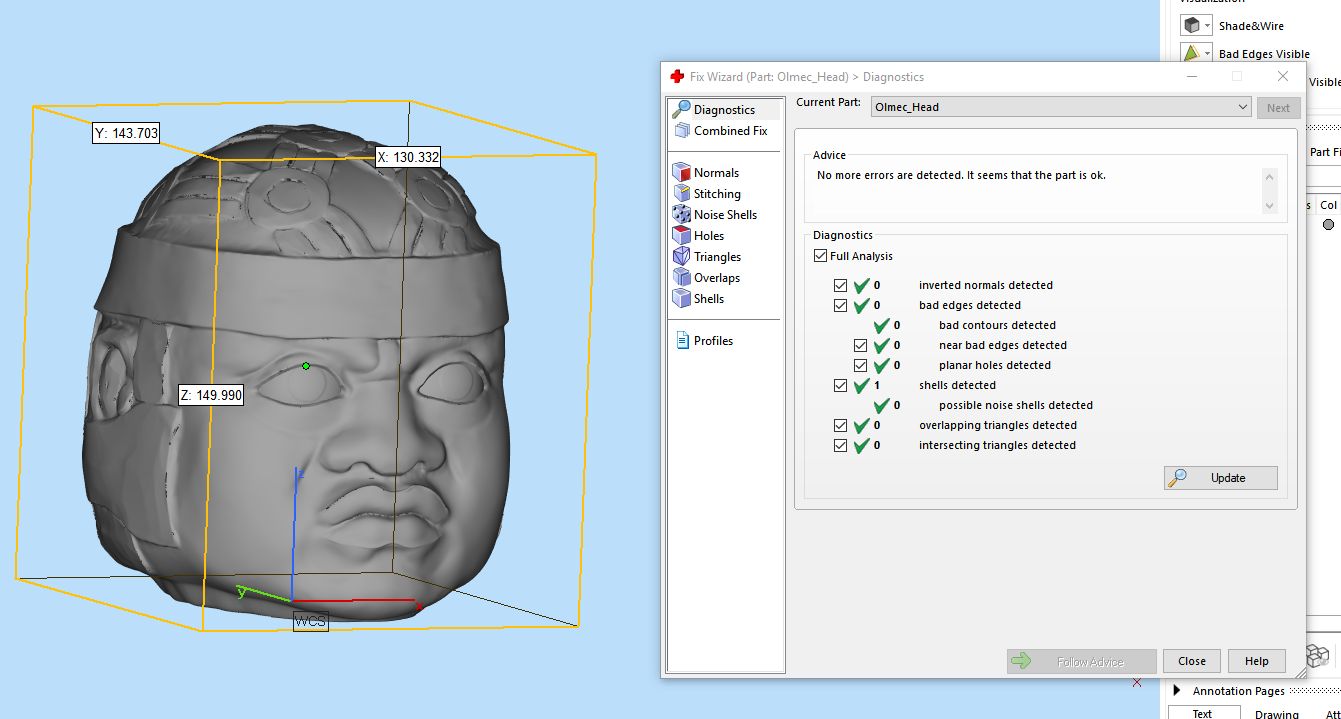The height and width of the screenshot is (719, 1341).
Task: Open the Triangles fix section
Action: tap(716, 257)
